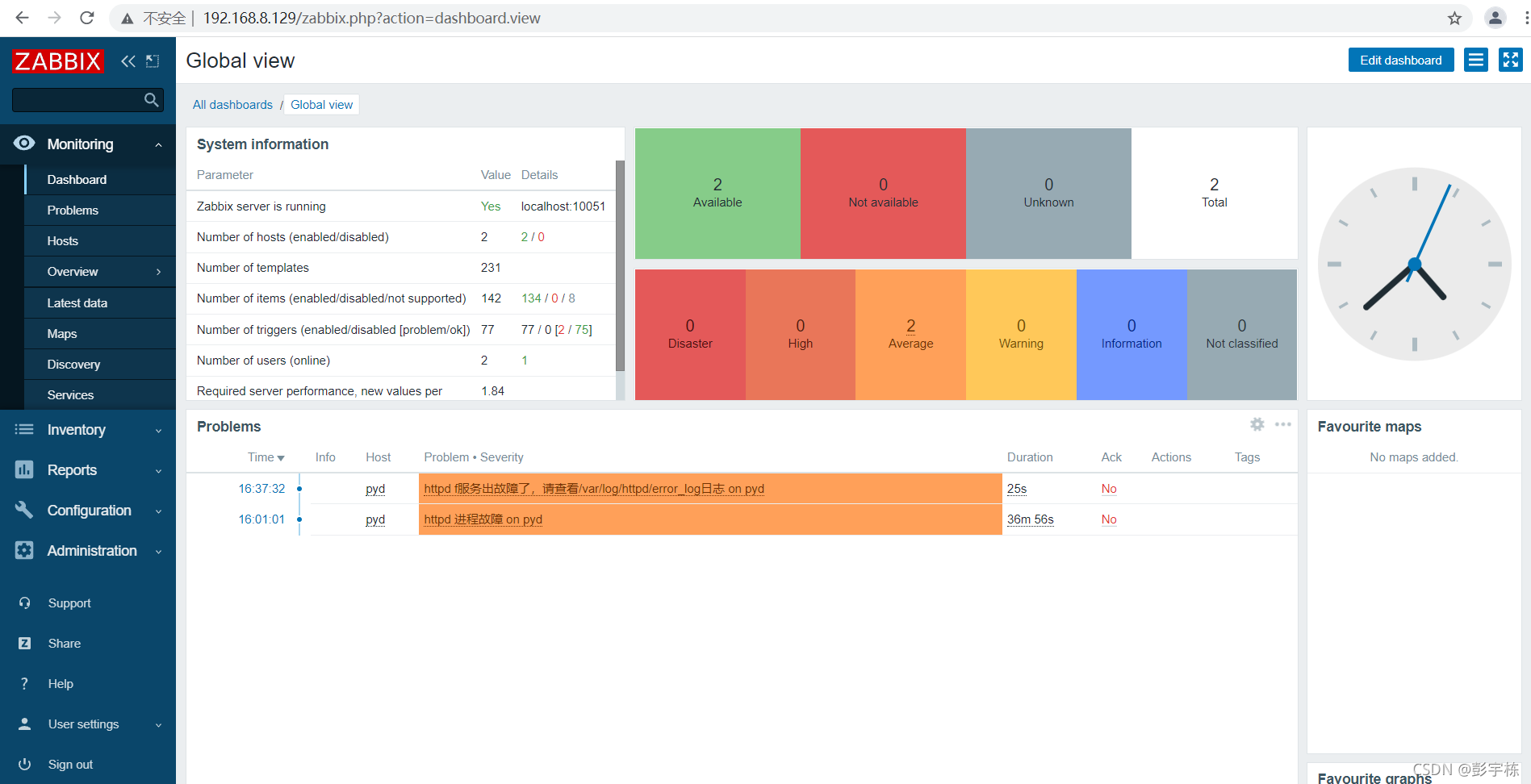This screenshot has height=784, width=1531.
Task: Click the blue Information severity tile
Action: (1132, 335)
